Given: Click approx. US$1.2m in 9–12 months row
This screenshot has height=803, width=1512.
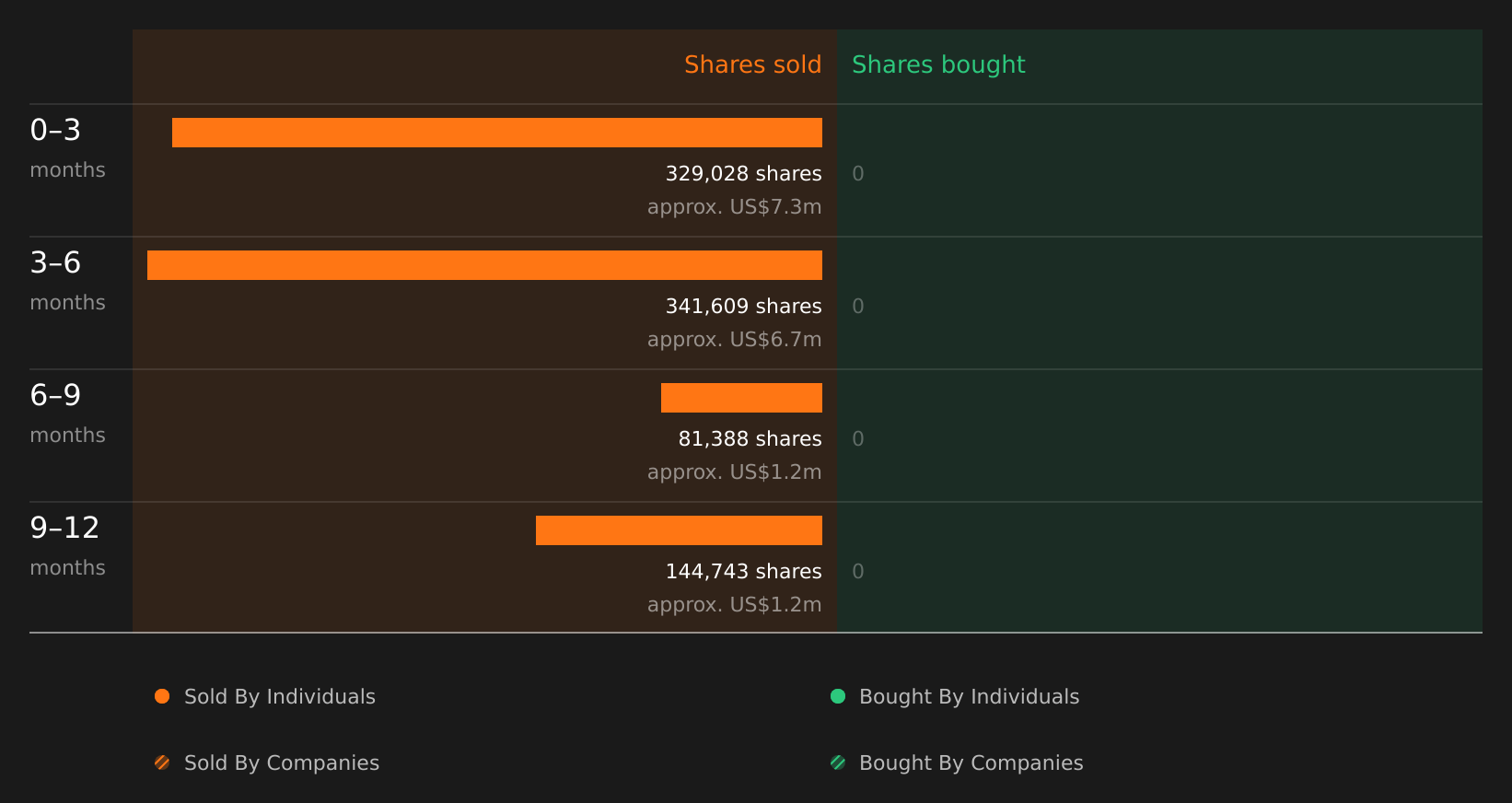Looking at the screenshot, I should [734, 605].
